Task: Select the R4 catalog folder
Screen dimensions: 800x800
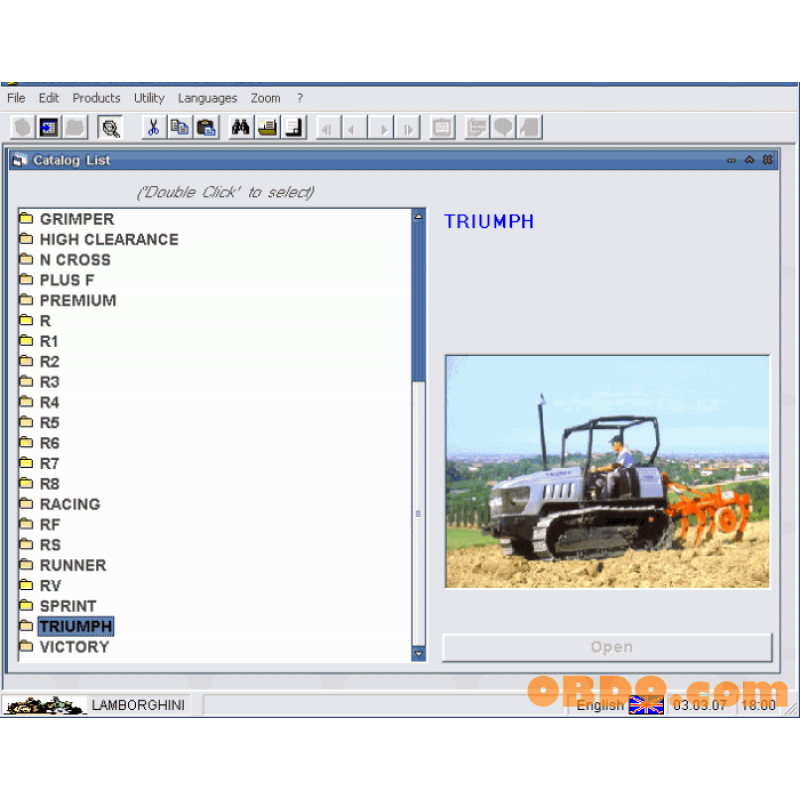Action: [x=39, y=403]
